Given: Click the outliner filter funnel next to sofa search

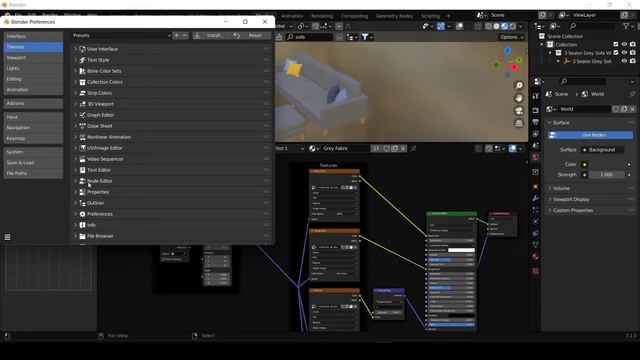Looking at the screenshot, I should (365, 37).
